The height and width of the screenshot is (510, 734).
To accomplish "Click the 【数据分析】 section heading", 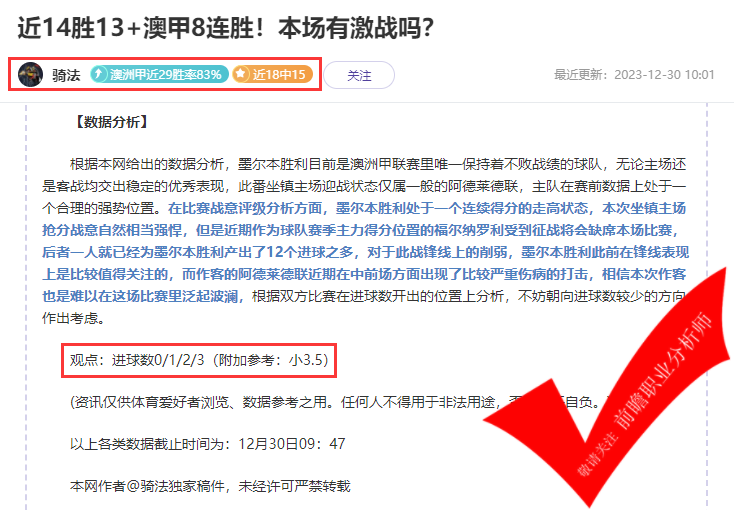I will point(111,122).
